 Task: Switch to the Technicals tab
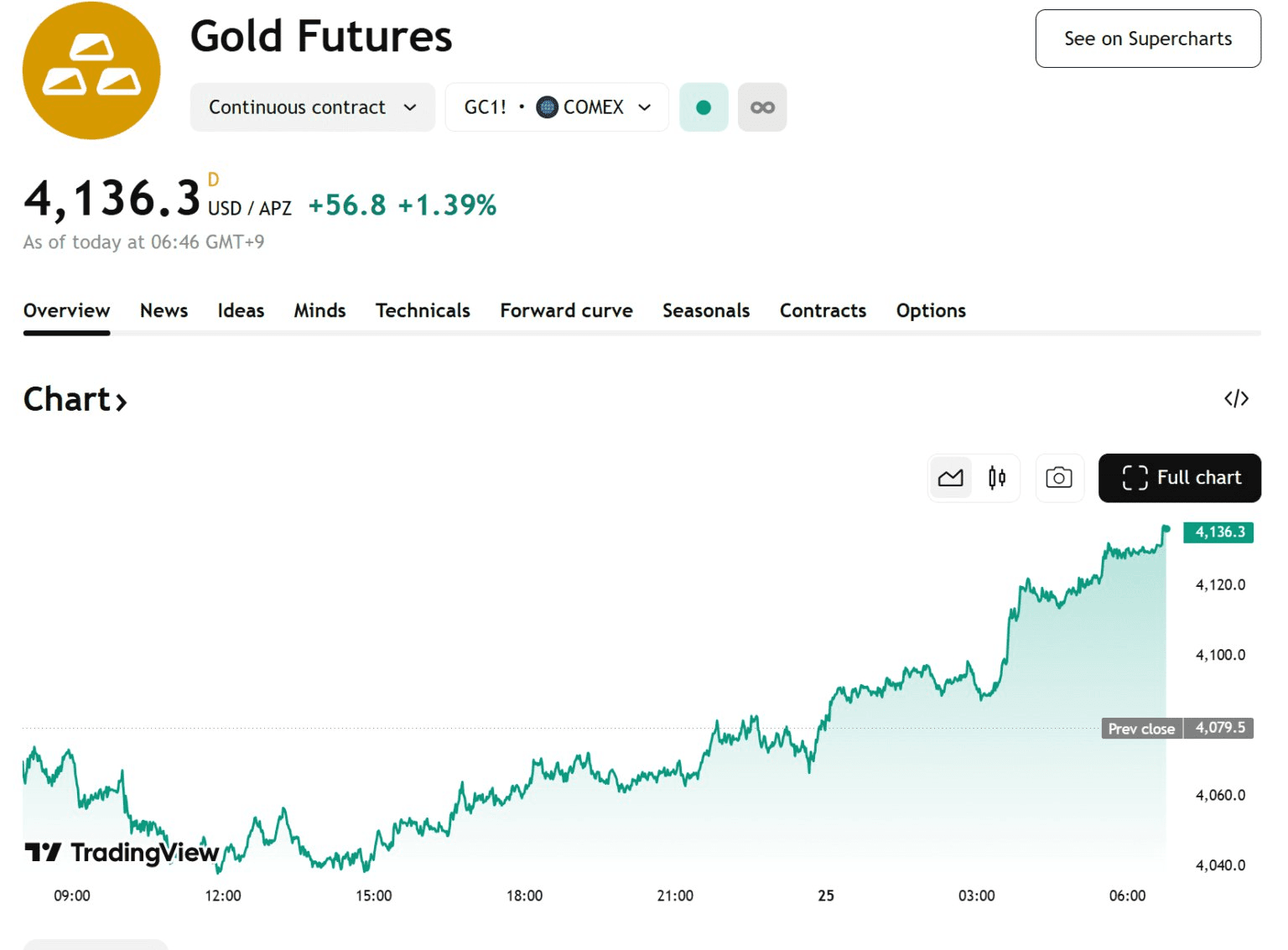point(423,310)
